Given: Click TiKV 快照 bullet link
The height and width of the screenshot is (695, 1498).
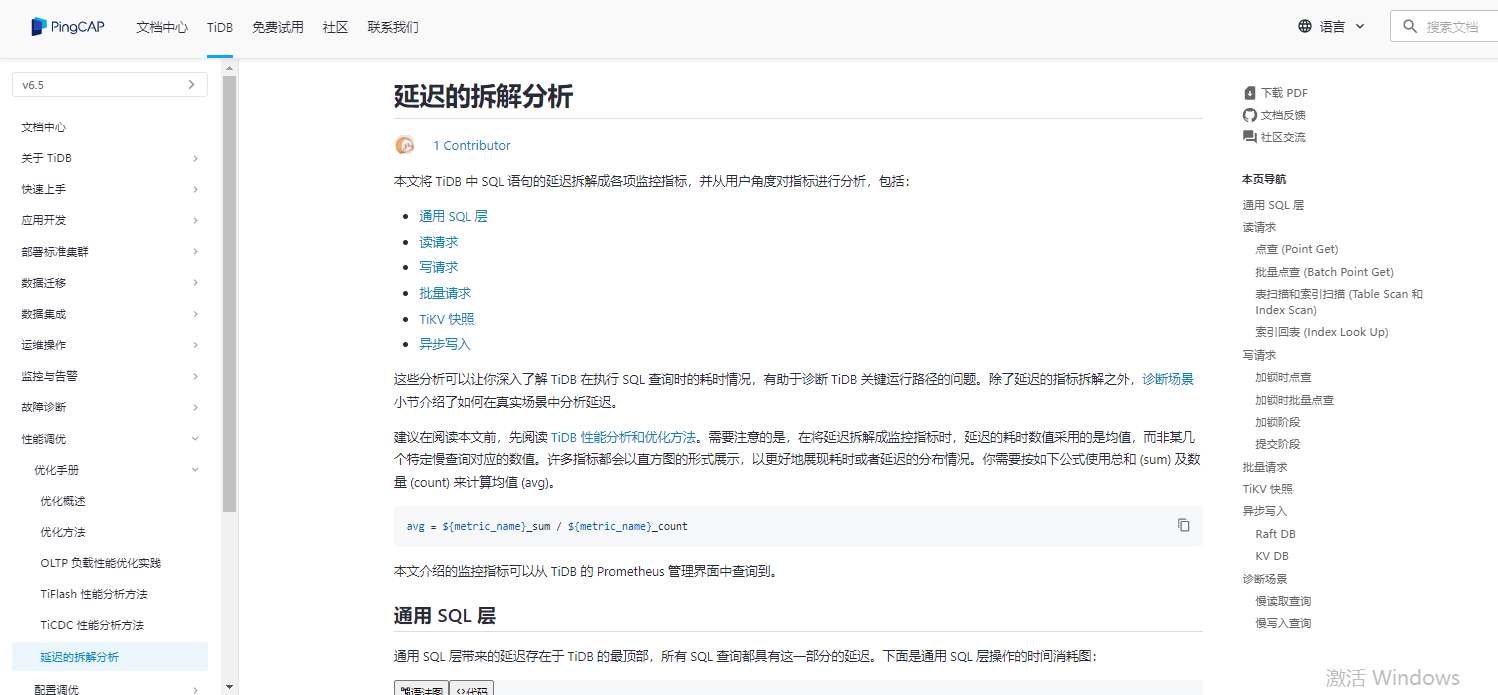Looking at the screenshot, I should coord(447,319).
